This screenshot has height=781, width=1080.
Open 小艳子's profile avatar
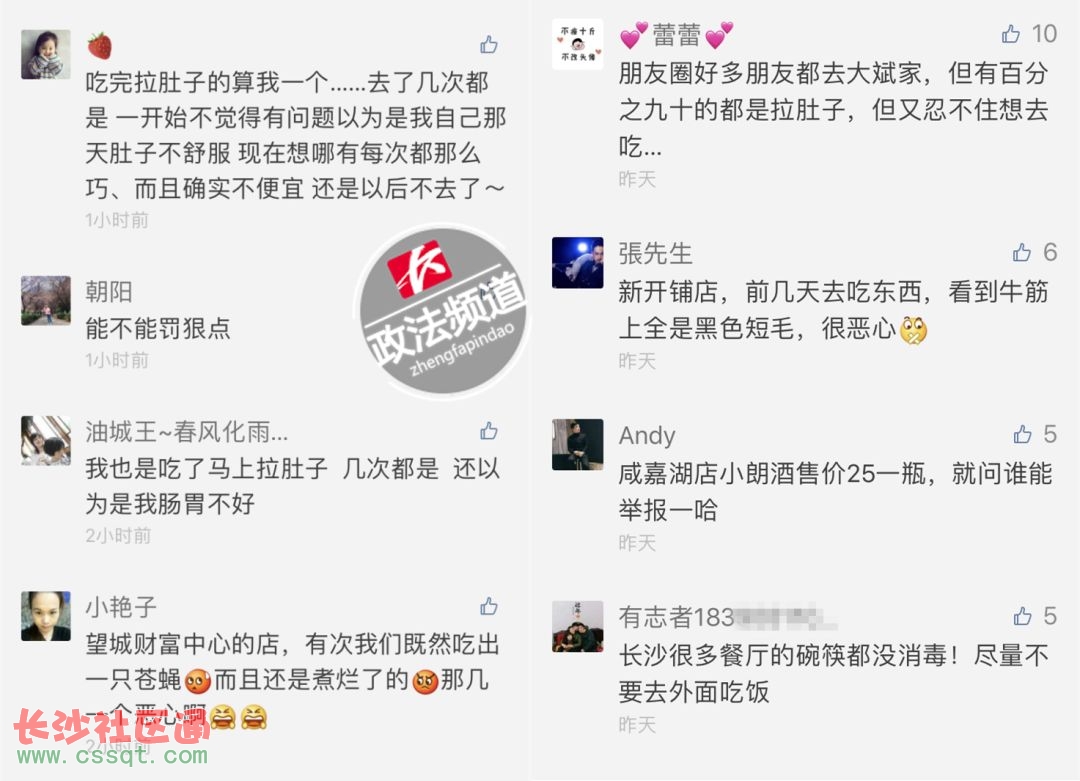(45, 616)
